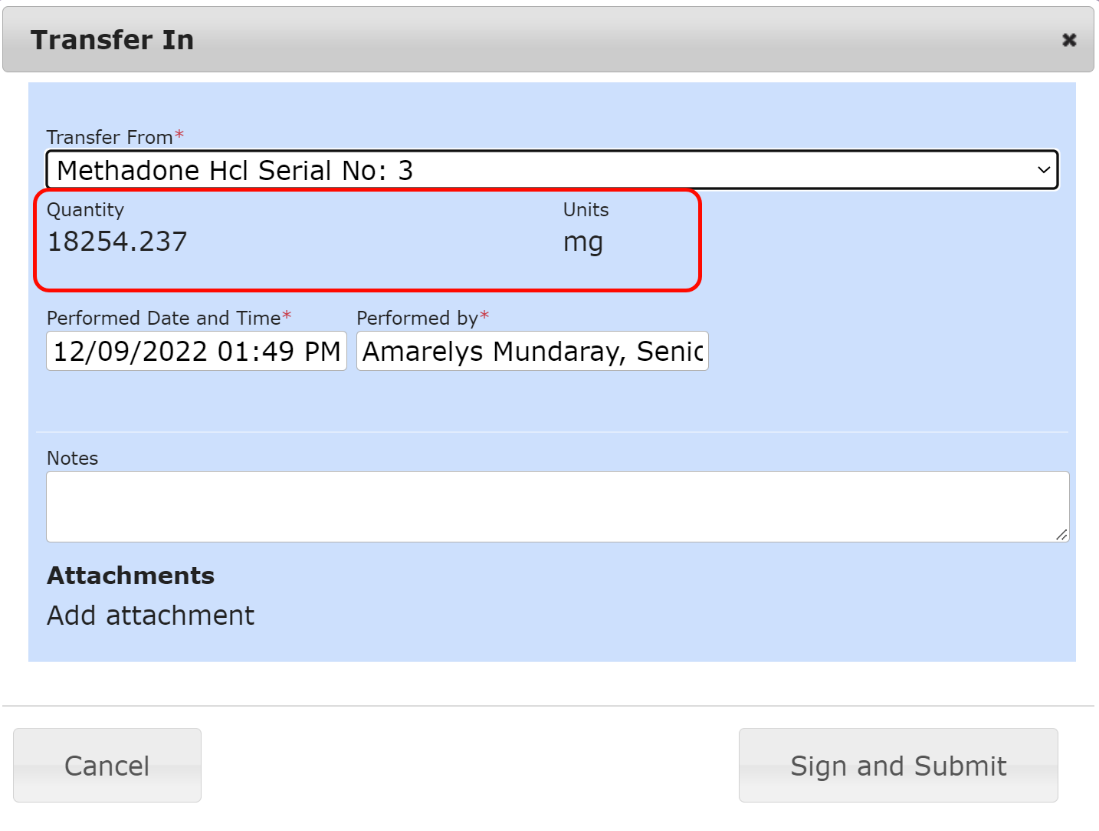Click the Notes label

(73, 458)
